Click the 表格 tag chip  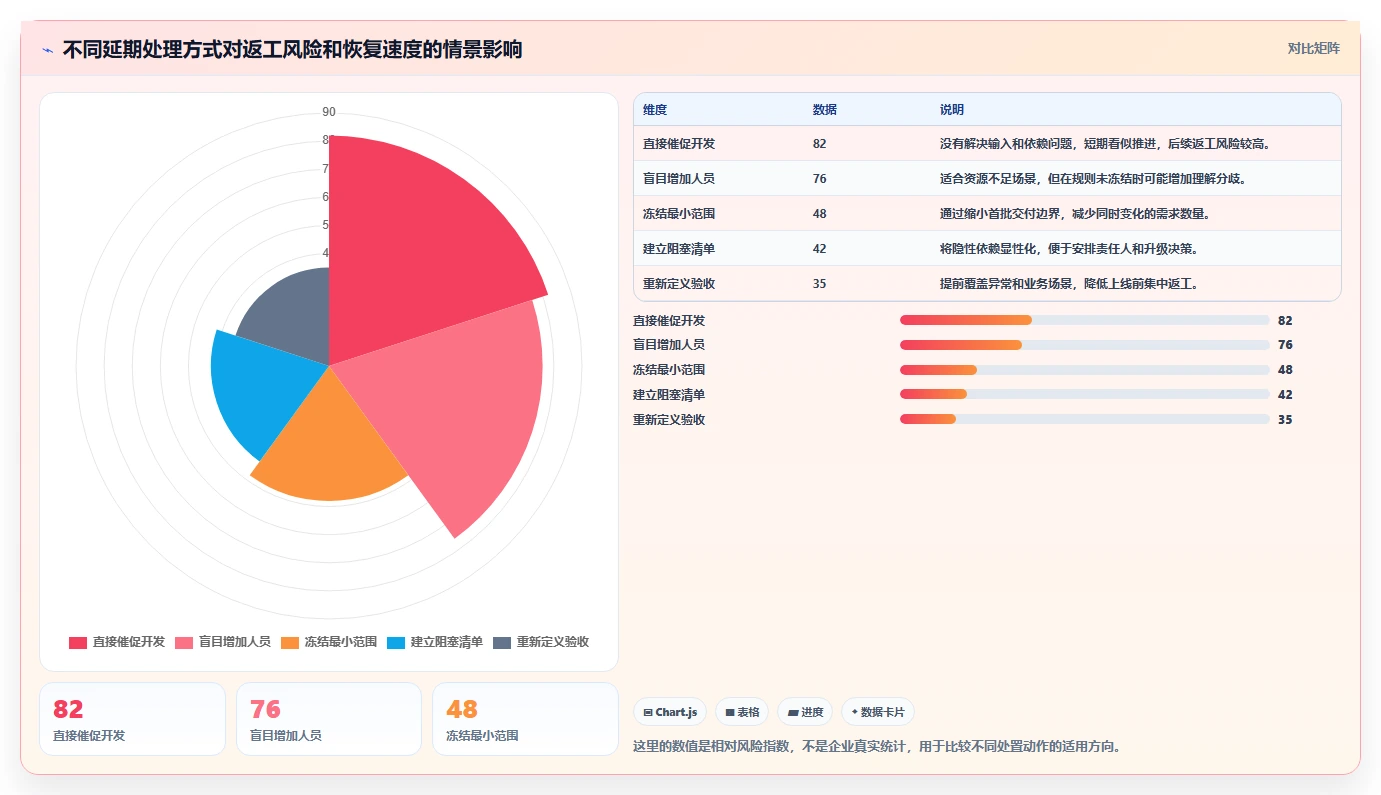pyautogui.click(x=742, y=712)
